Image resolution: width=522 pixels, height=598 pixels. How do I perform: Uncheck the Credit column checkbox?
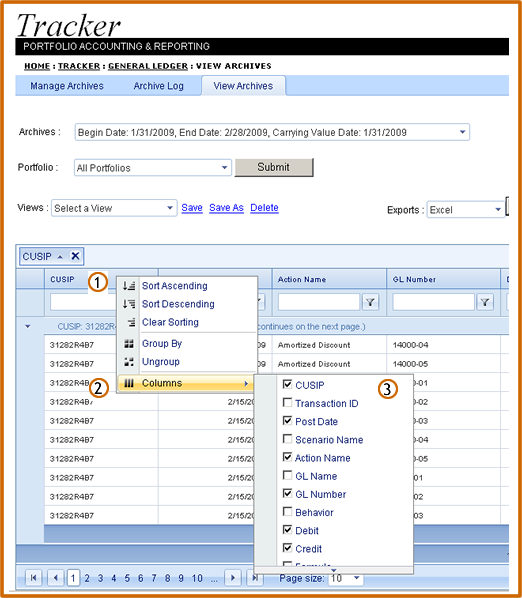(x=288, y=548)
